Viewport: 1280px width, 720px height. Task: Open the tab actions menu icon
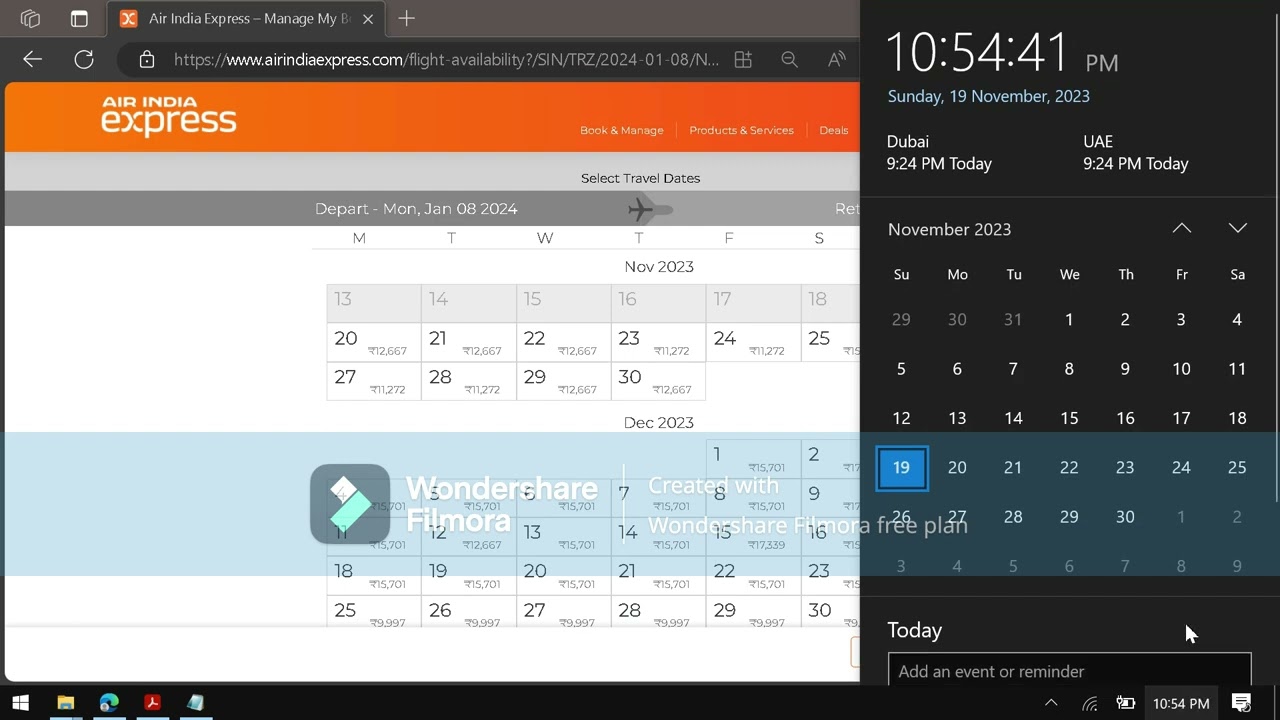click(79, 19)
